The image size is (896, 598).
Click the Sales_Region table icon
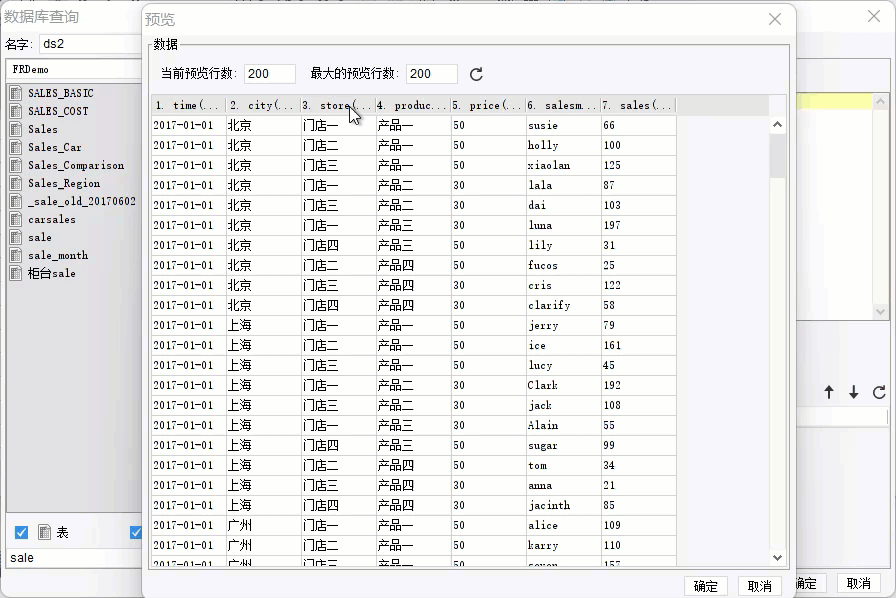click(x=16, y=183)
